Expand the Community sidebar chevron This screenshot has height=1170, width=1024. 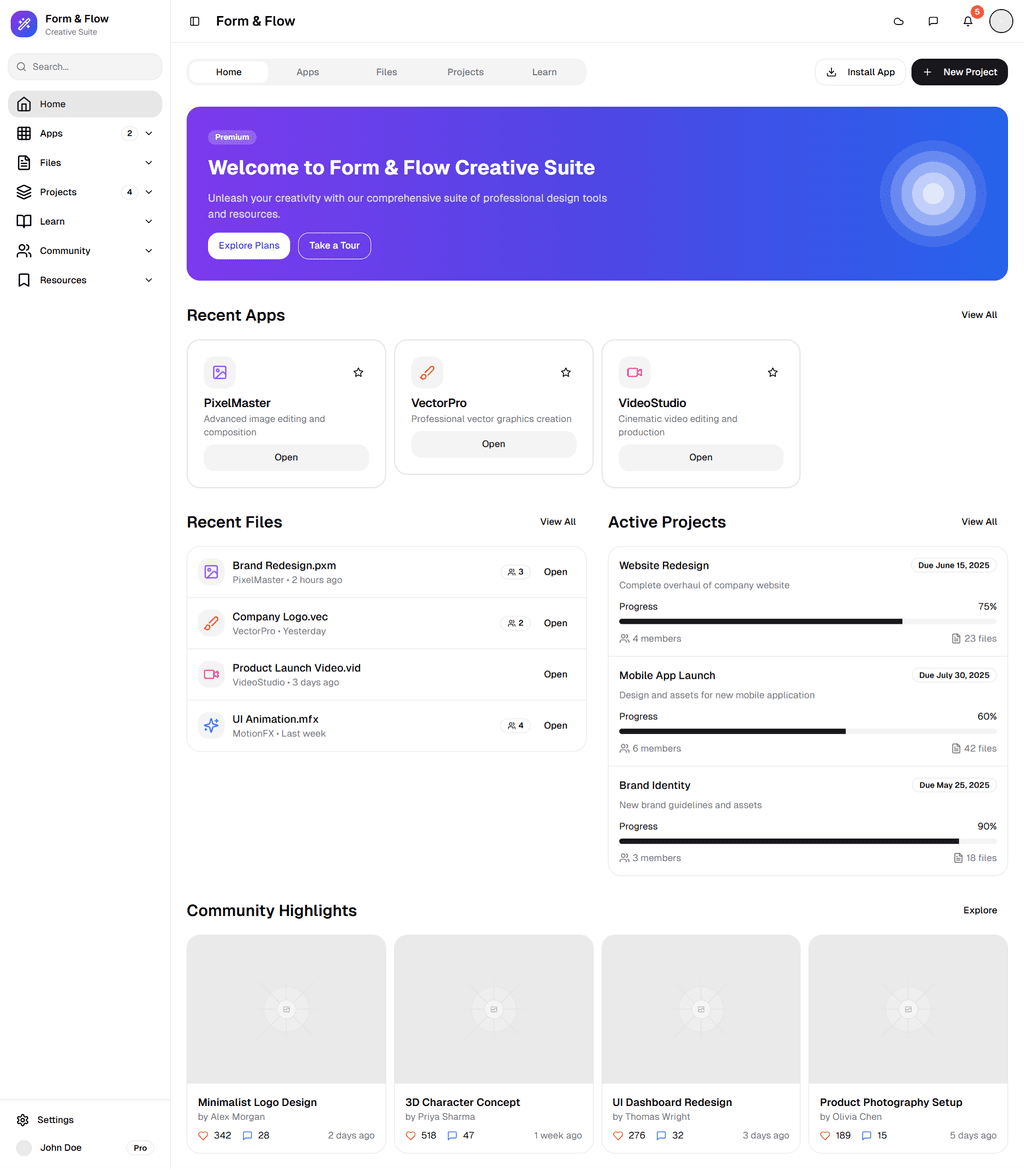pos(149,251)
